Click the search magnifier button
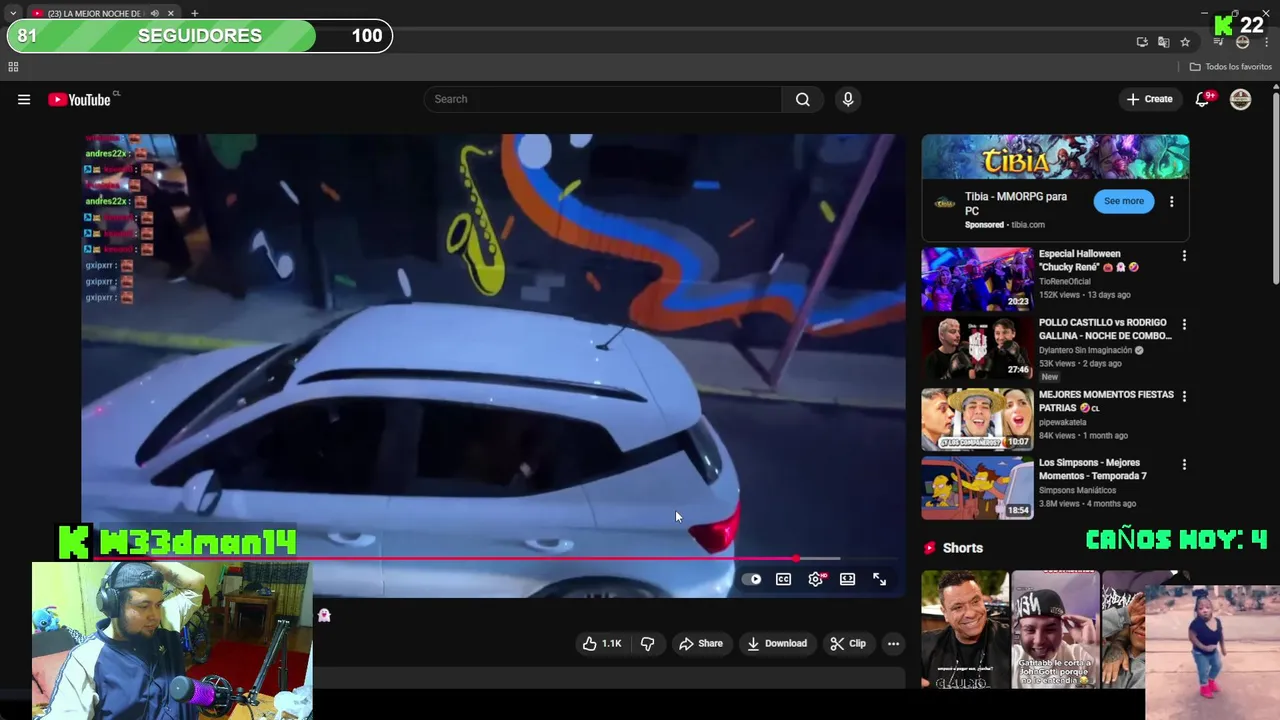 point(802,99)
